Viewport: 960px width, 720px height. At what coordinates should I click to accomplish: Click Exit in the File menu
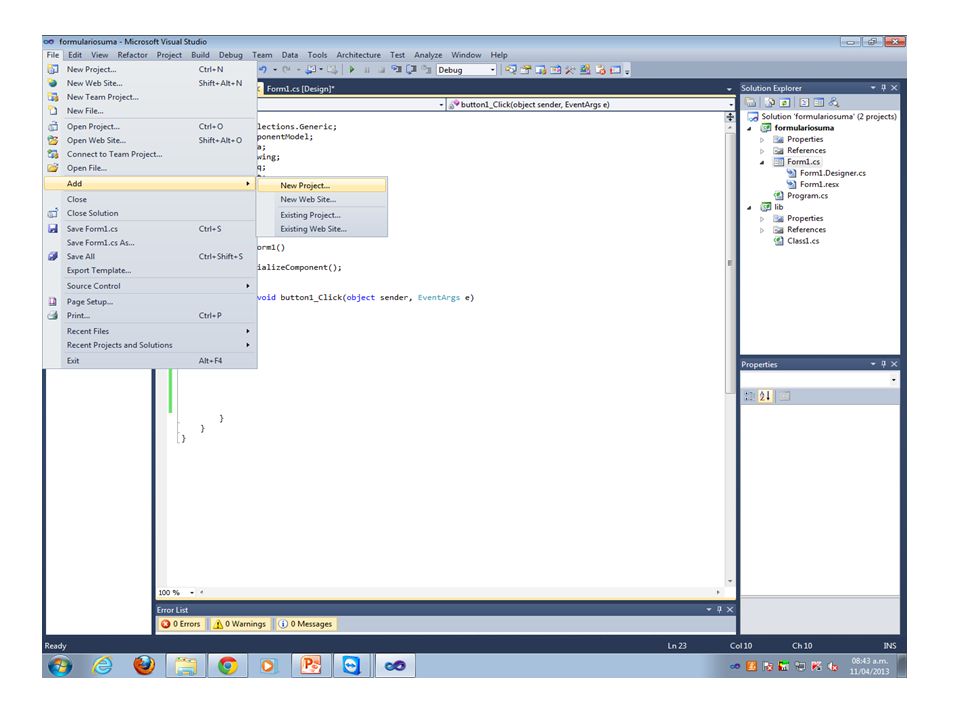149,361
